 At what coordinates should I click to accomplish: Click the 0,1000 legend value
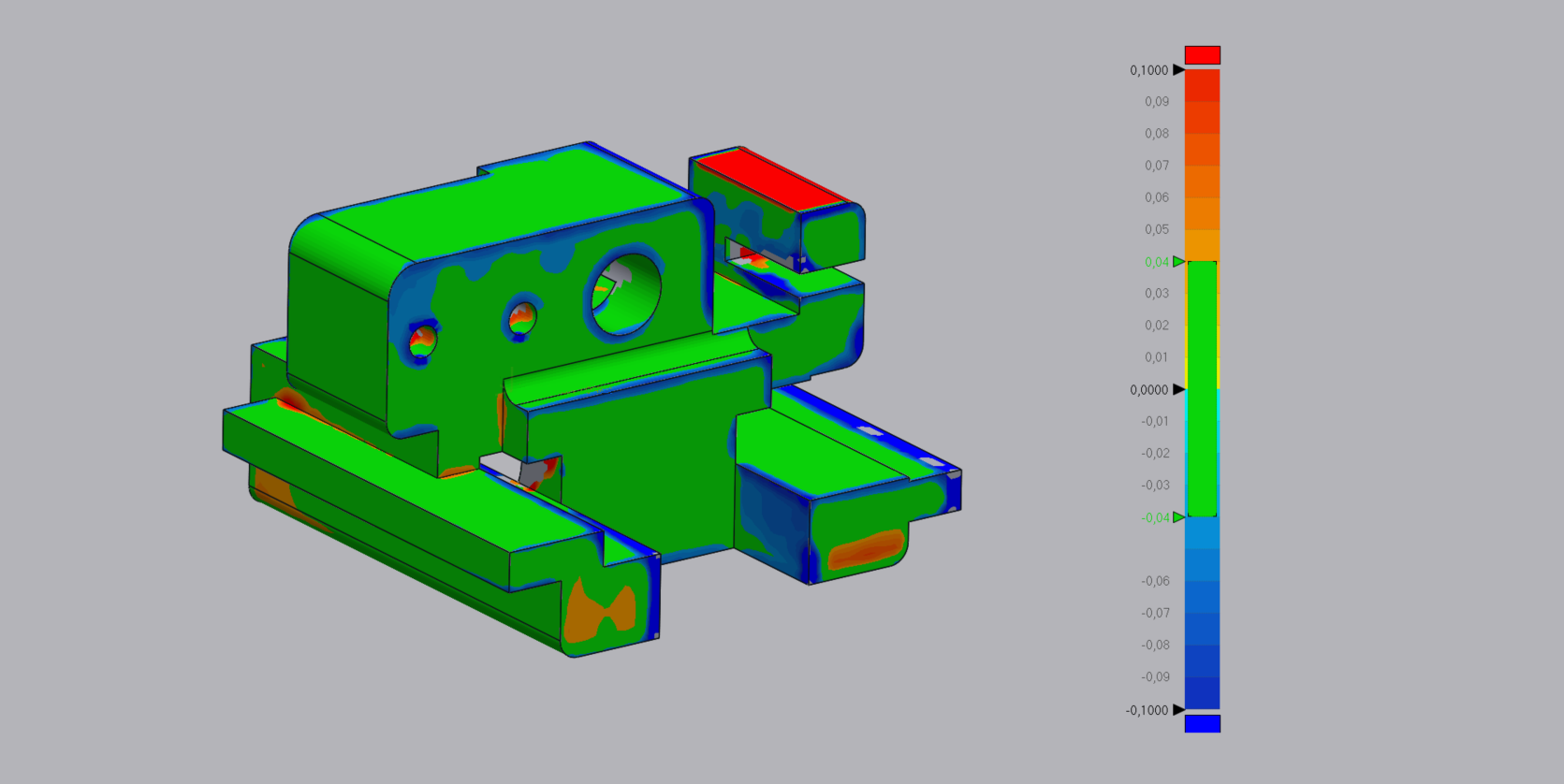[1148, 70]
